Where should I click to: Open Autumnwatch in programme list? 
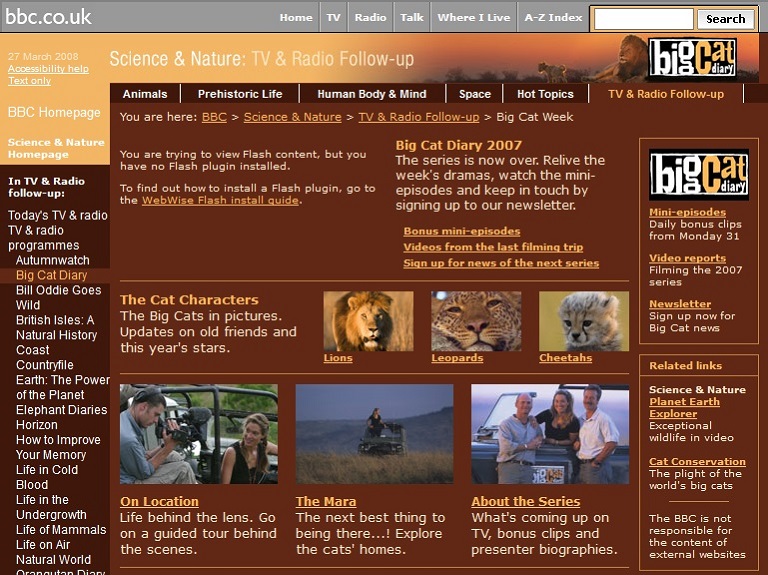[x=53, y=260]
